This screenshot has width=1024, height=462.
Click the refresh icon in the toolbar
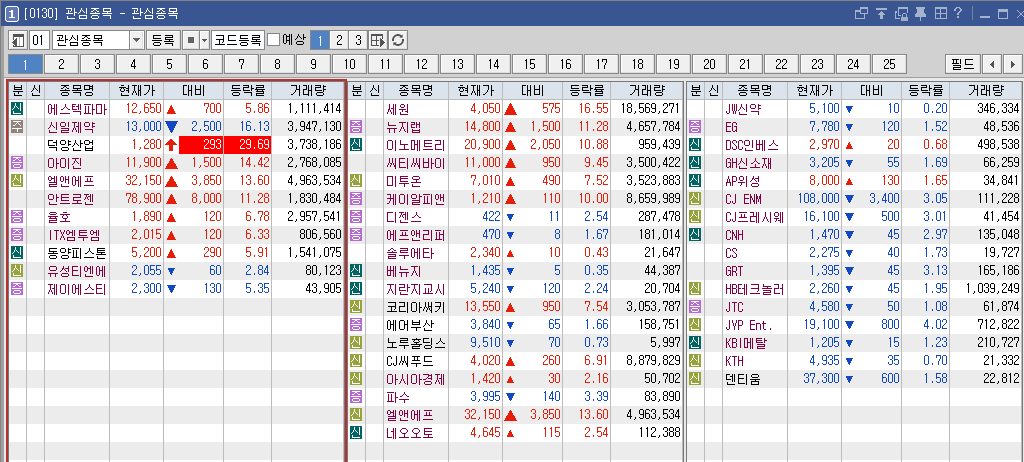click(398, 41)
